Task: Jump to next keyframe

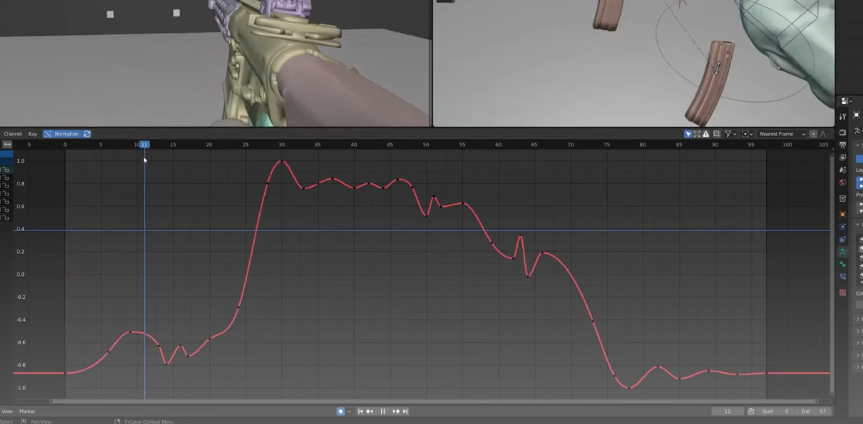Action: 396,411
